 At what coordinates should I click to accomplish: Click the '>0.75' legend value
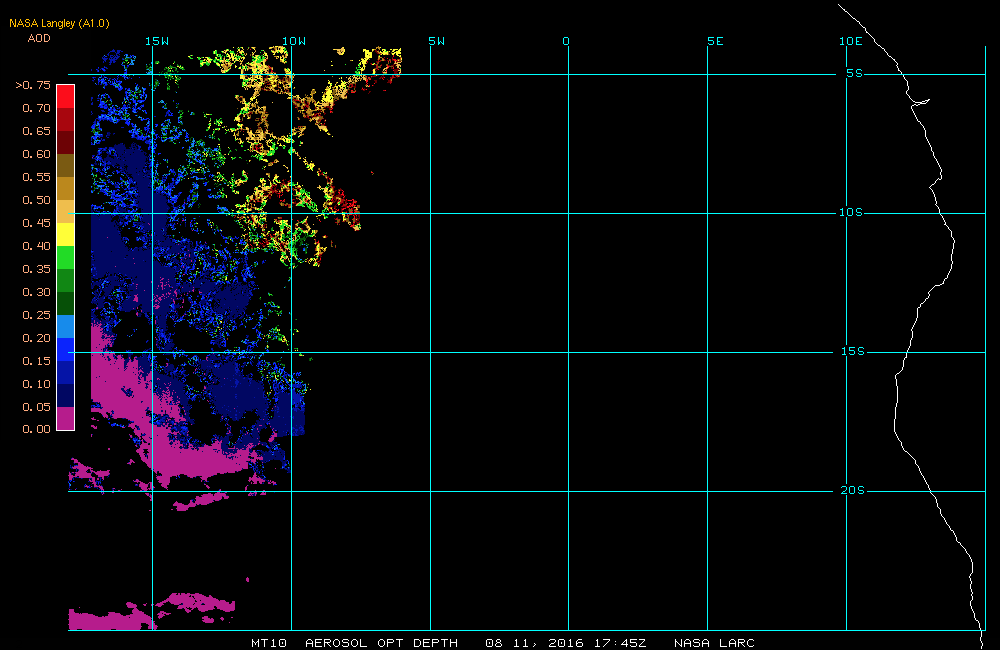click(x=33, y=85)
